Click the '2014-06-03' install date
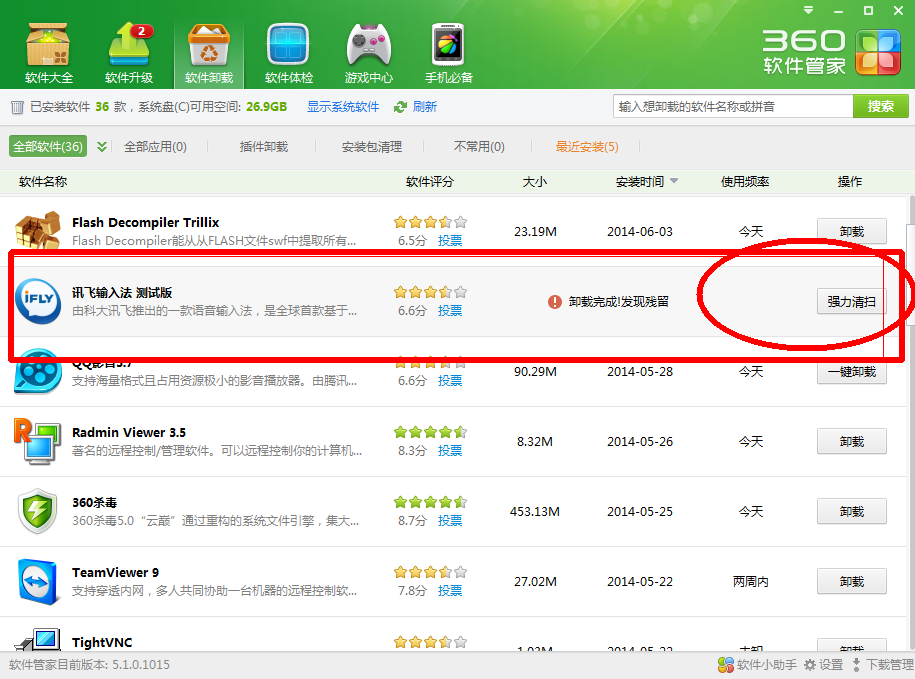Screen dimensions: 915x679 [640, 232]
